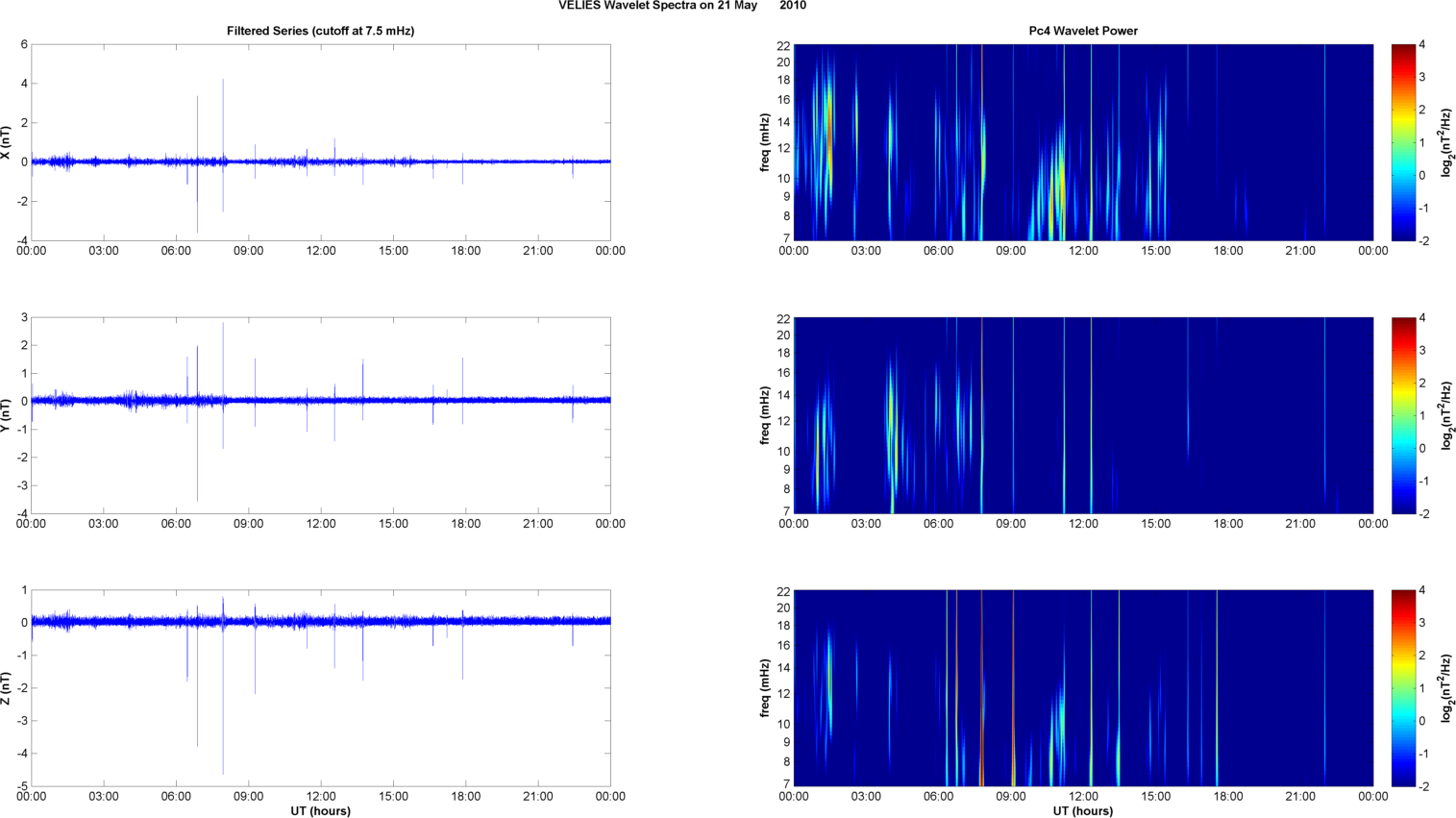
Task: Click the 12:00 tick label under X series
Action: [321, 251]
